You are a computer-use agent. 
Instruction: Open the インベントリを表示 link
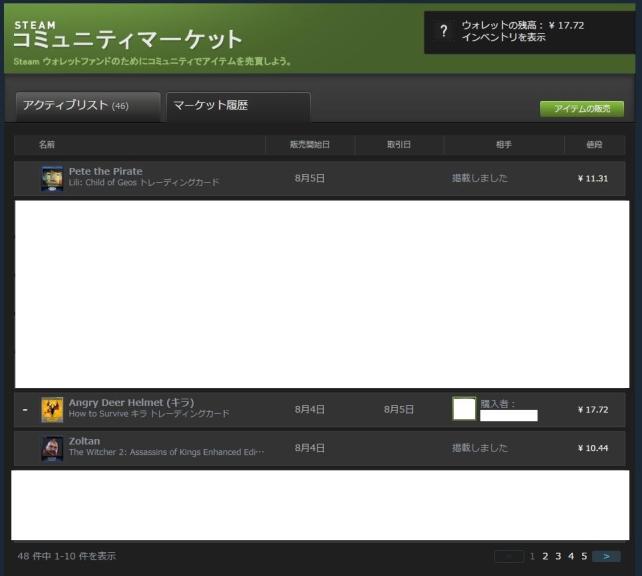(x=503, y=37)
